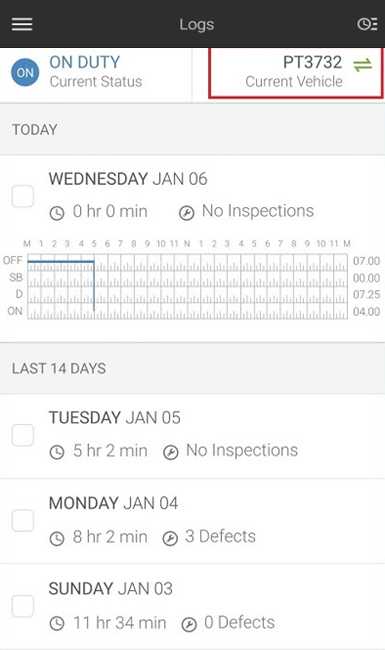Check the Tuesday Jan 05 checkbox
The image size is (385, 650).
pos(23,435)
